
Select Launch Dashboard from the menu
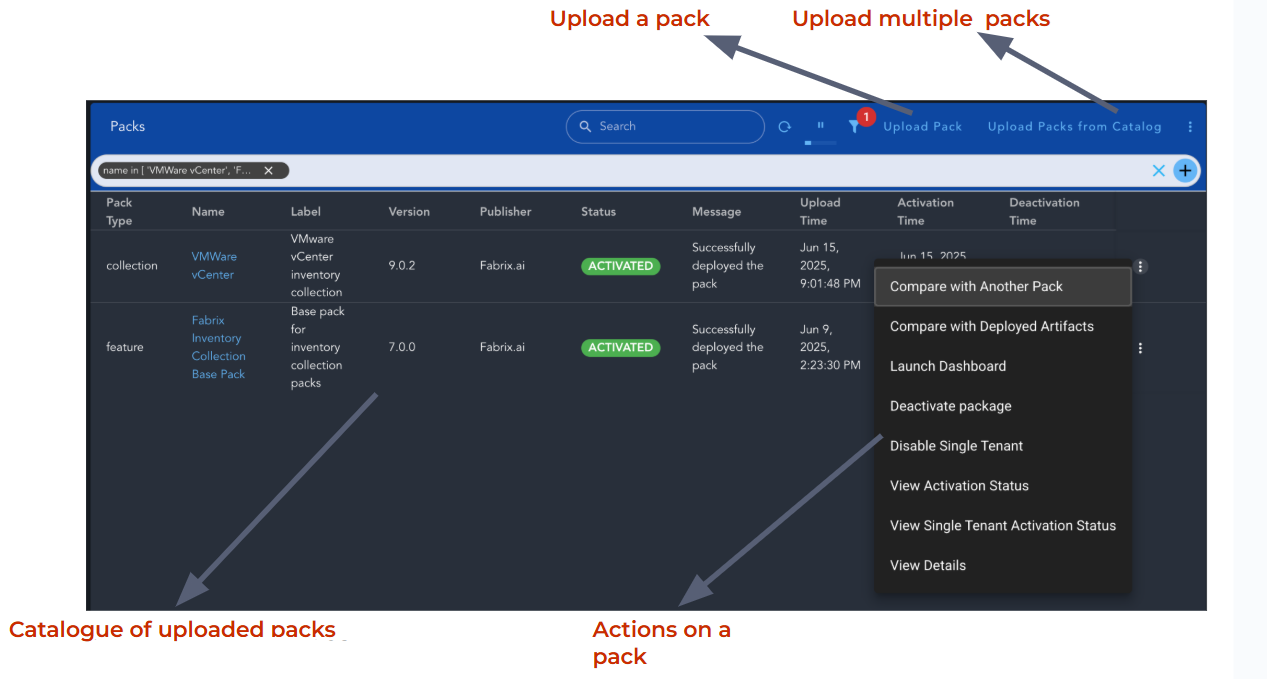click(948, 367)
